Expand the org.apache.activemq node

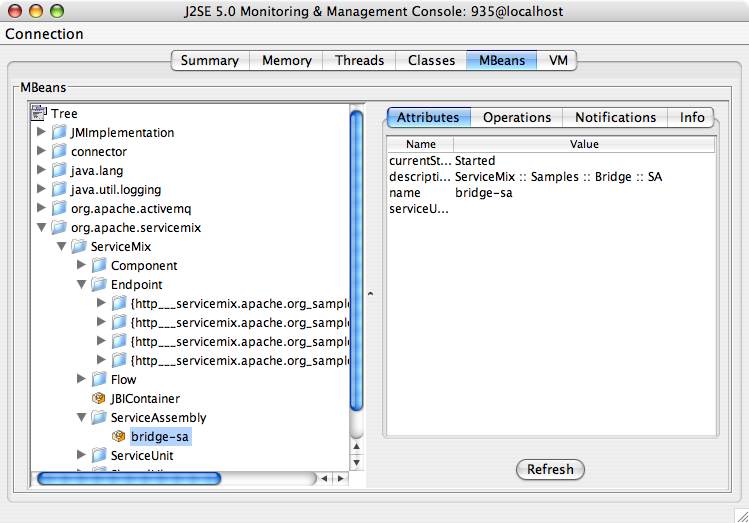(x=42, y=207)
